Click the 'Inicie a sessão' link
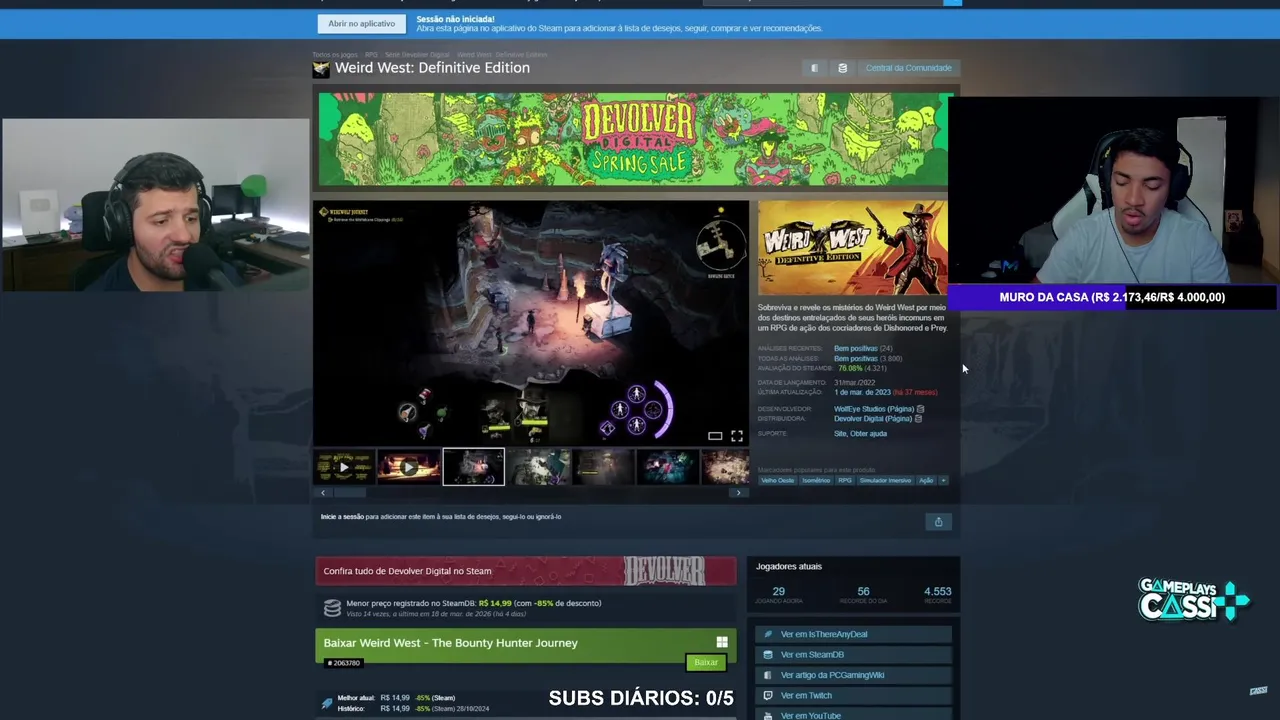The height and width of the screenshot is (720, 1280). pos(342,517)
